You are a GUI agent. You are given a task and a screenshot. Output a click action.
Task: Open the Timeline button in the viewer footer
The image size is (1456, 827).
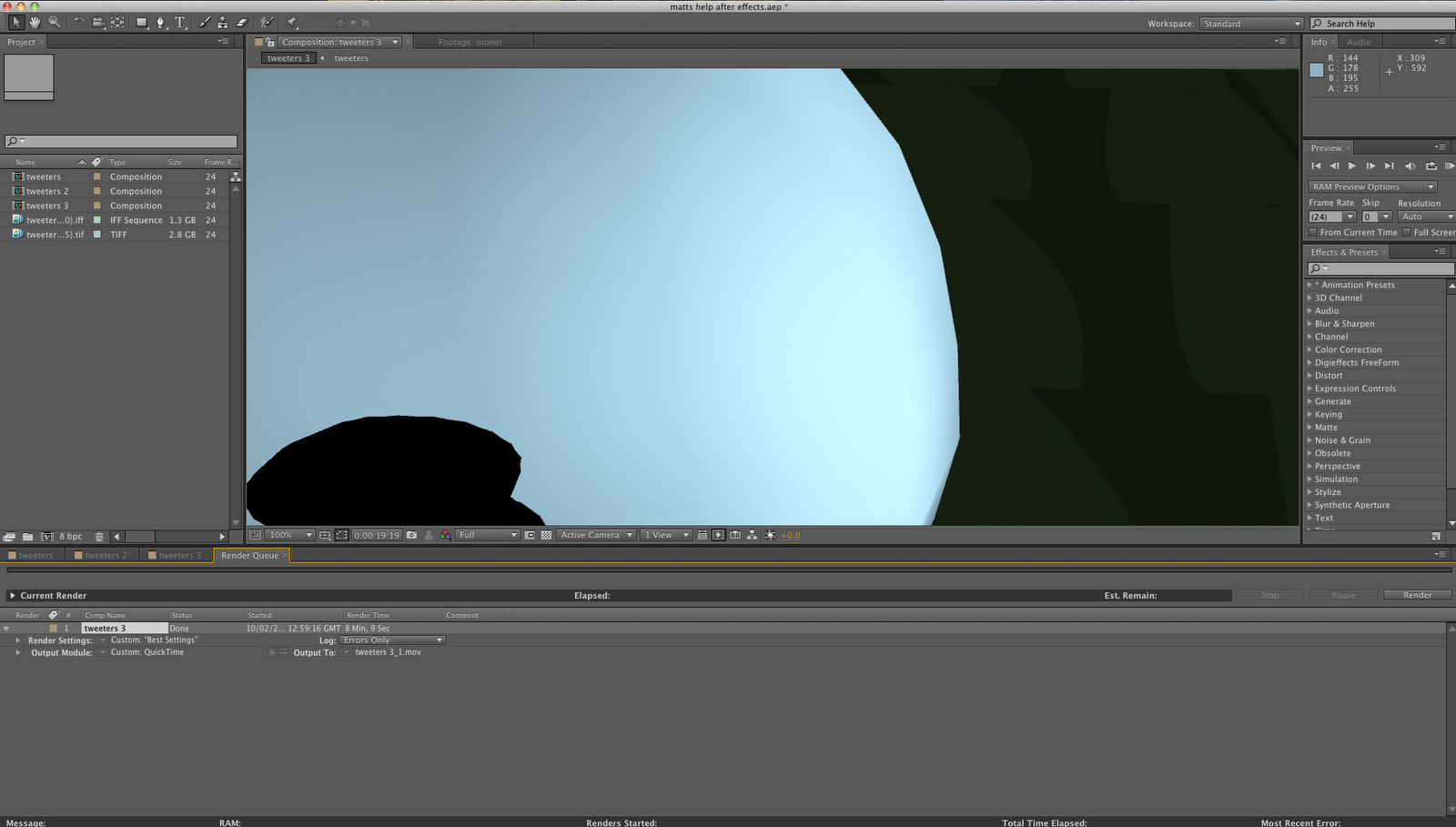(x=735, y=535)
